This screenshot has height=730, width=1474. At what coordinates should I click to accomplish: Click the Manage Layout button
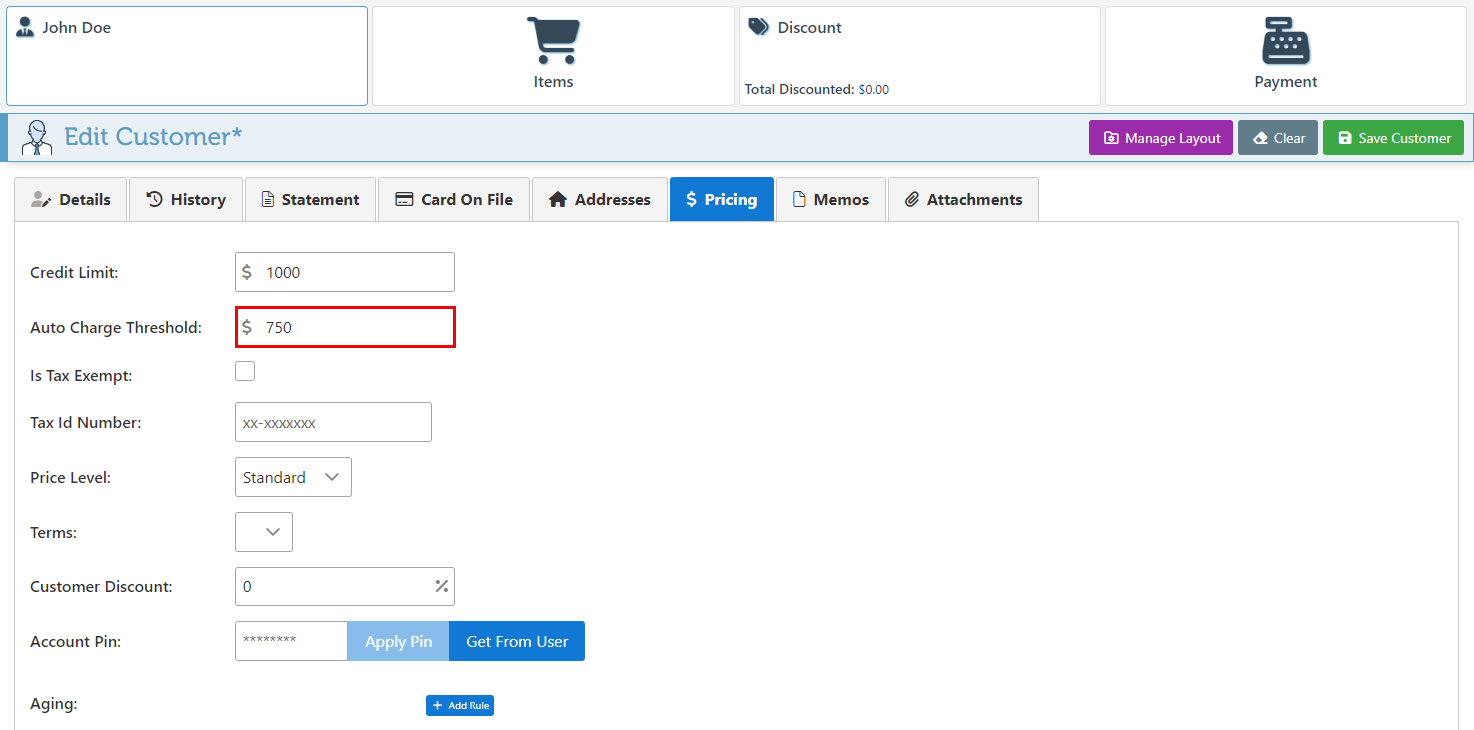[x=1160, y=138]
